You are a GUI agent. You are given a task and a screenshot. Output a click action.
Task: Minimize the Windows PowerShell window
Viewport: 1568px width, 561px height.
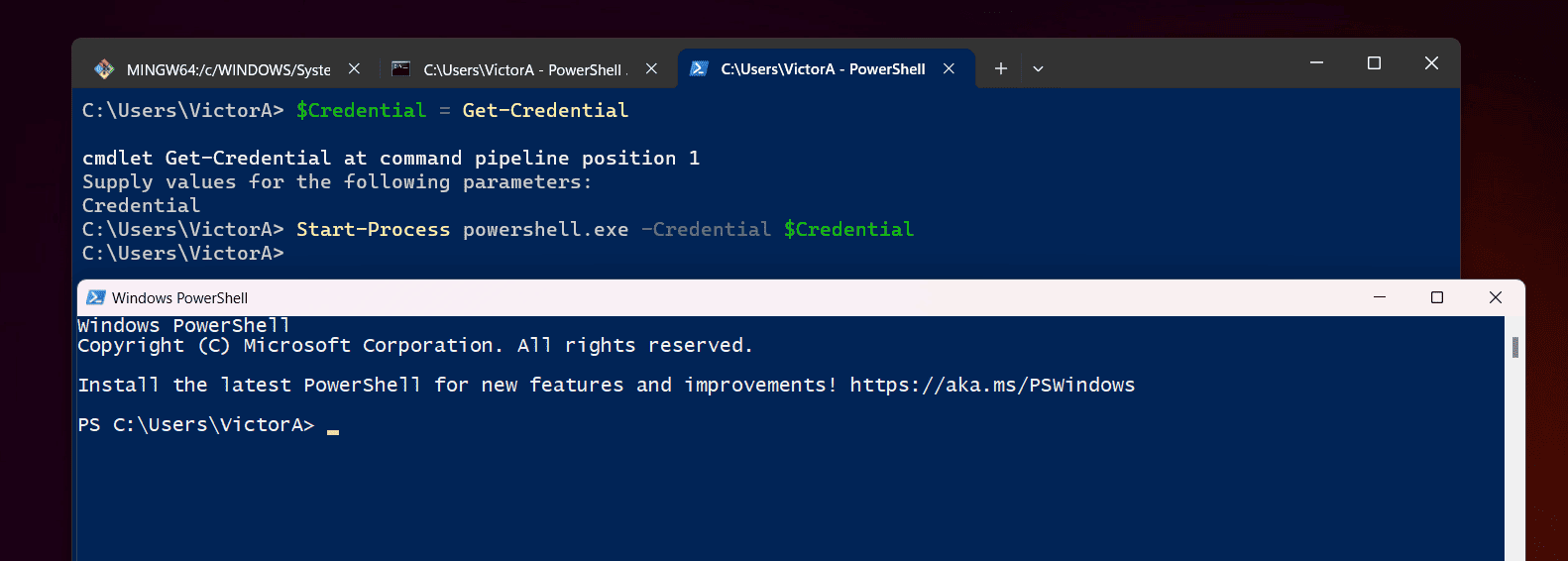pyautogui.click(x=1380, y=297)
